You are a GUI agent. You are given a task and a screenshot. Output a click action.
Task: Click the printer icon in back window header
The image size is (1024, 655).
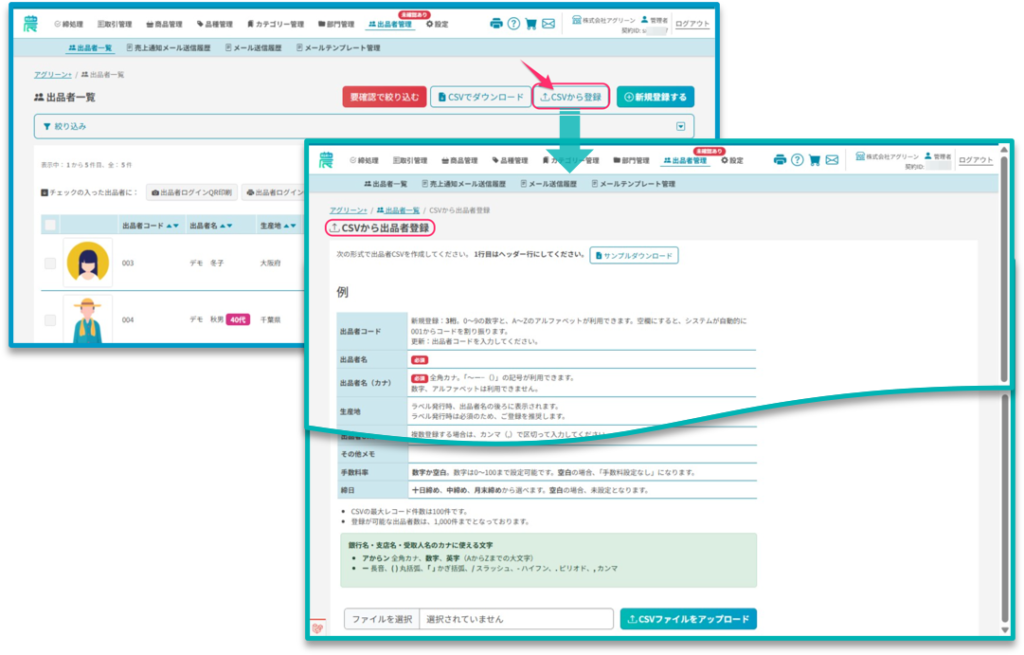(x=496, y=24)
